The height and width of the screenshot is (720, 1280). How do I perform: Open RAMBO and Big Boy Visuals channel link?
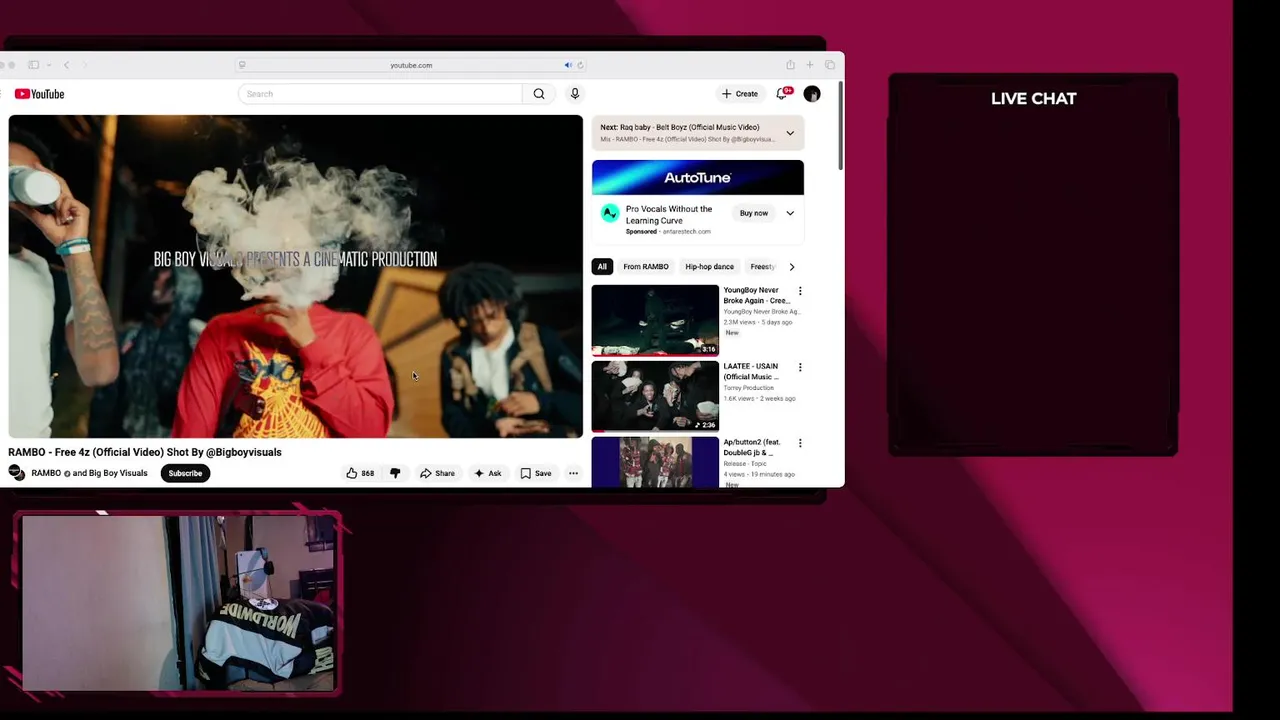[x=89, y=473]
